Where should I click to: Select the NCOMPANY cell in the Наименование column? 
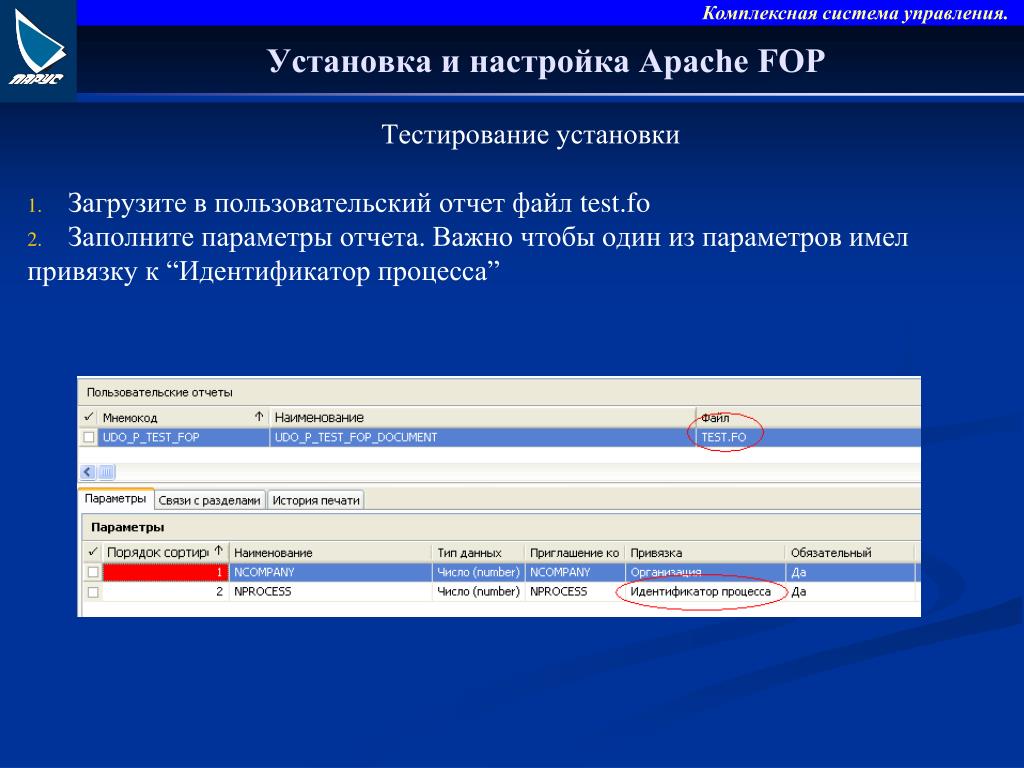(x=330, y=572)
